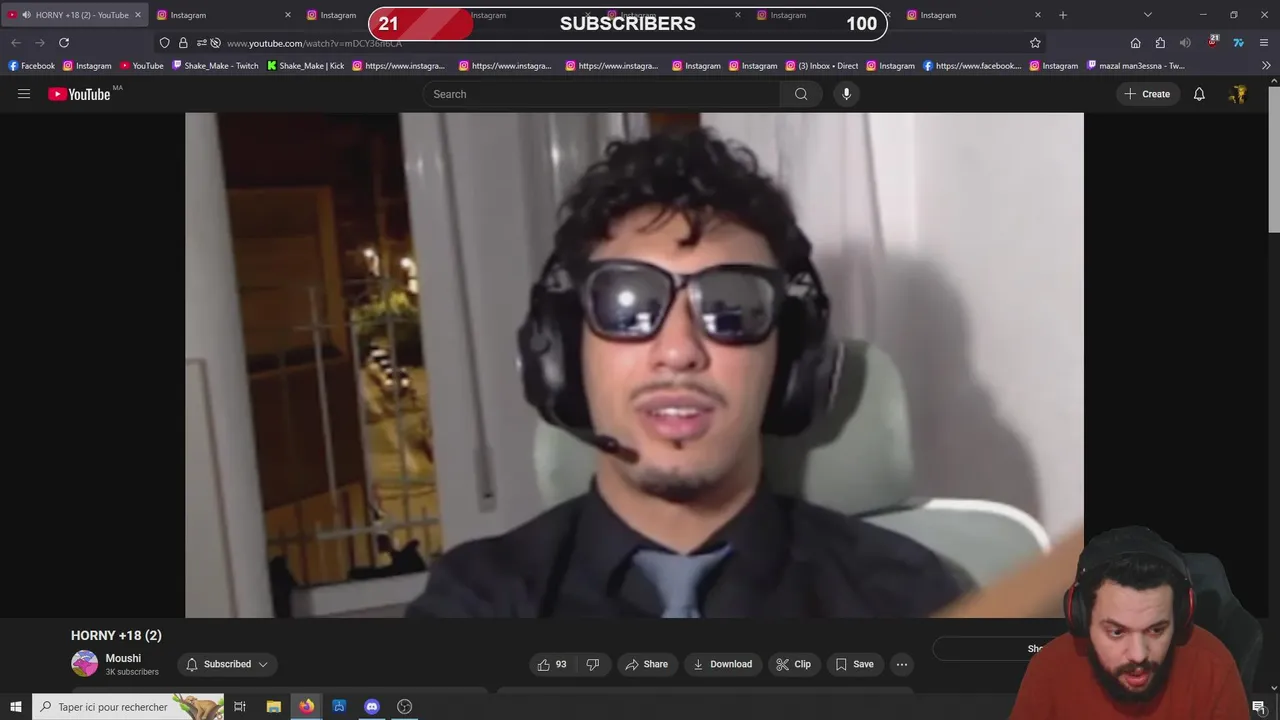Start voice search with the microphone icon
Image resolution: width=1280 pixels, height=720 pixels.
(x=846, y=94)
